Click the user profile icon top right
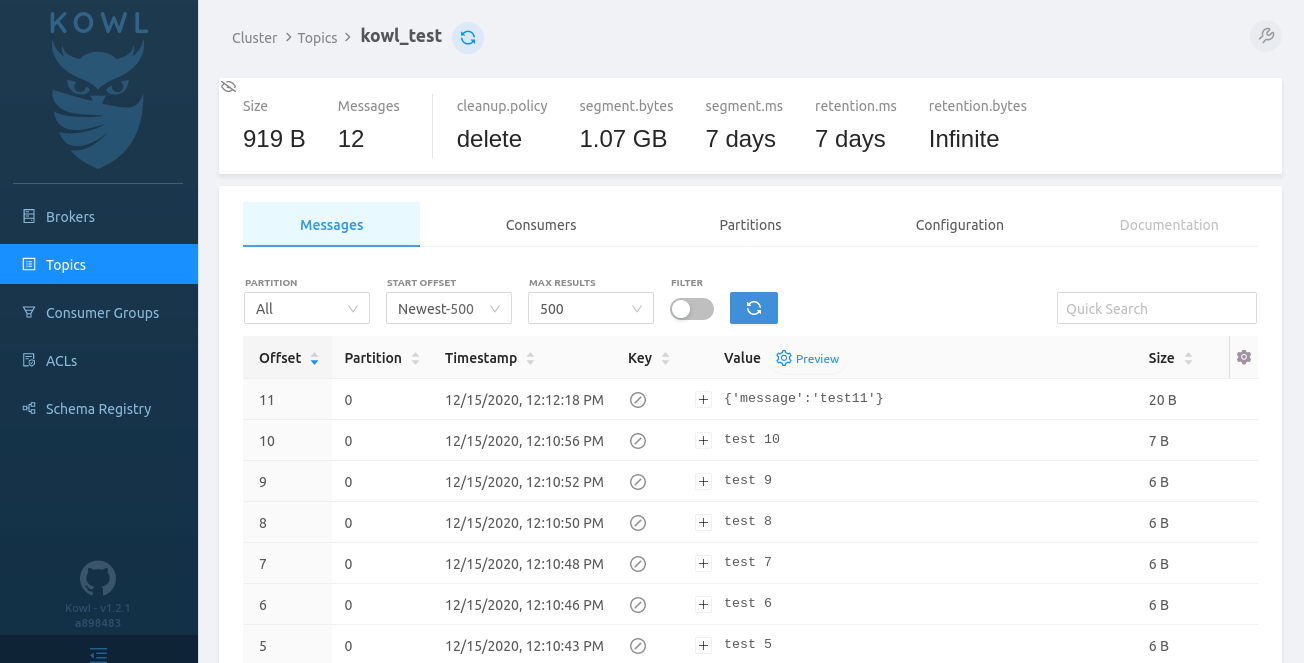The height and width of the screenshot is (663, 1304). pos(1266,35)
